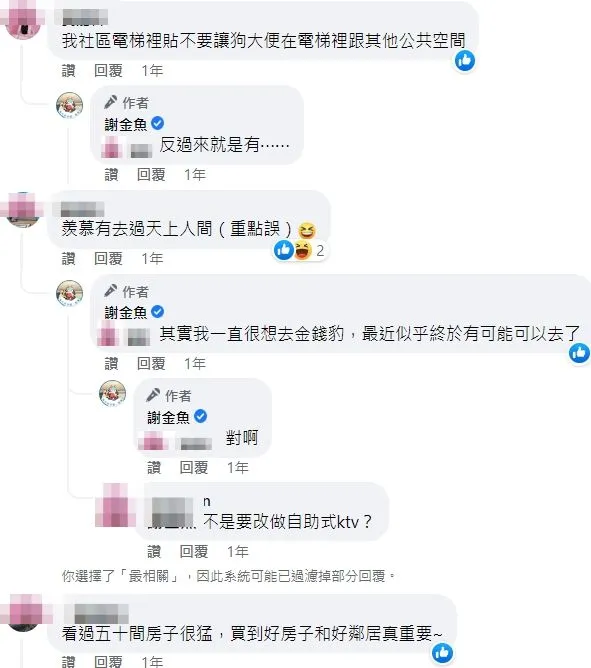Open blurred commenter avatar on 天上人間 comment
This screenshot has width=591, height=668.
[22, 210]
